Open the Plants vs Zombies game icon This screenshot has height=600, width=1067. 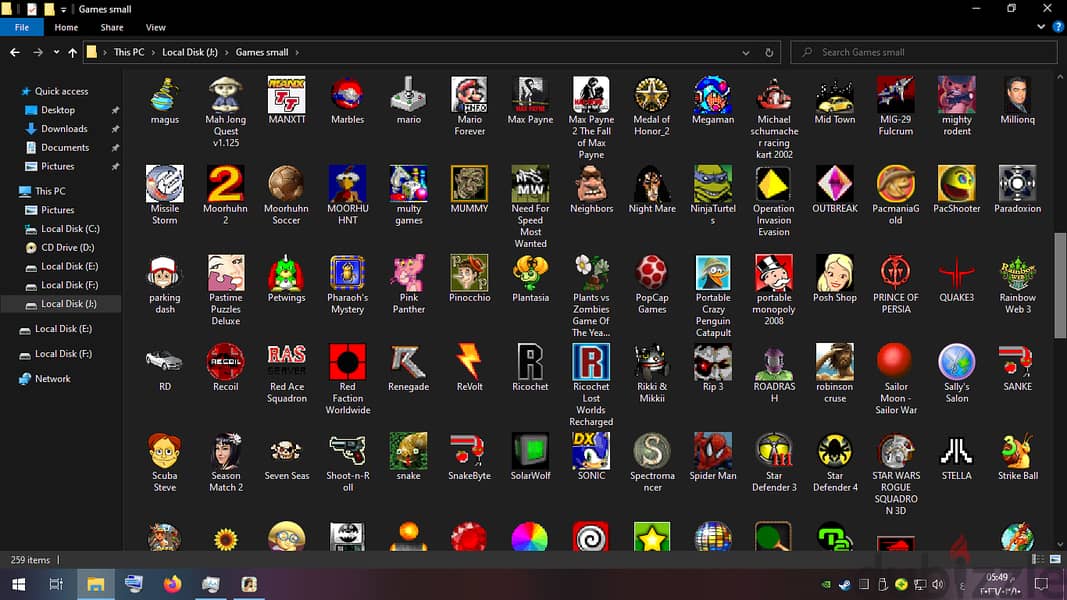tap(591, 273)
